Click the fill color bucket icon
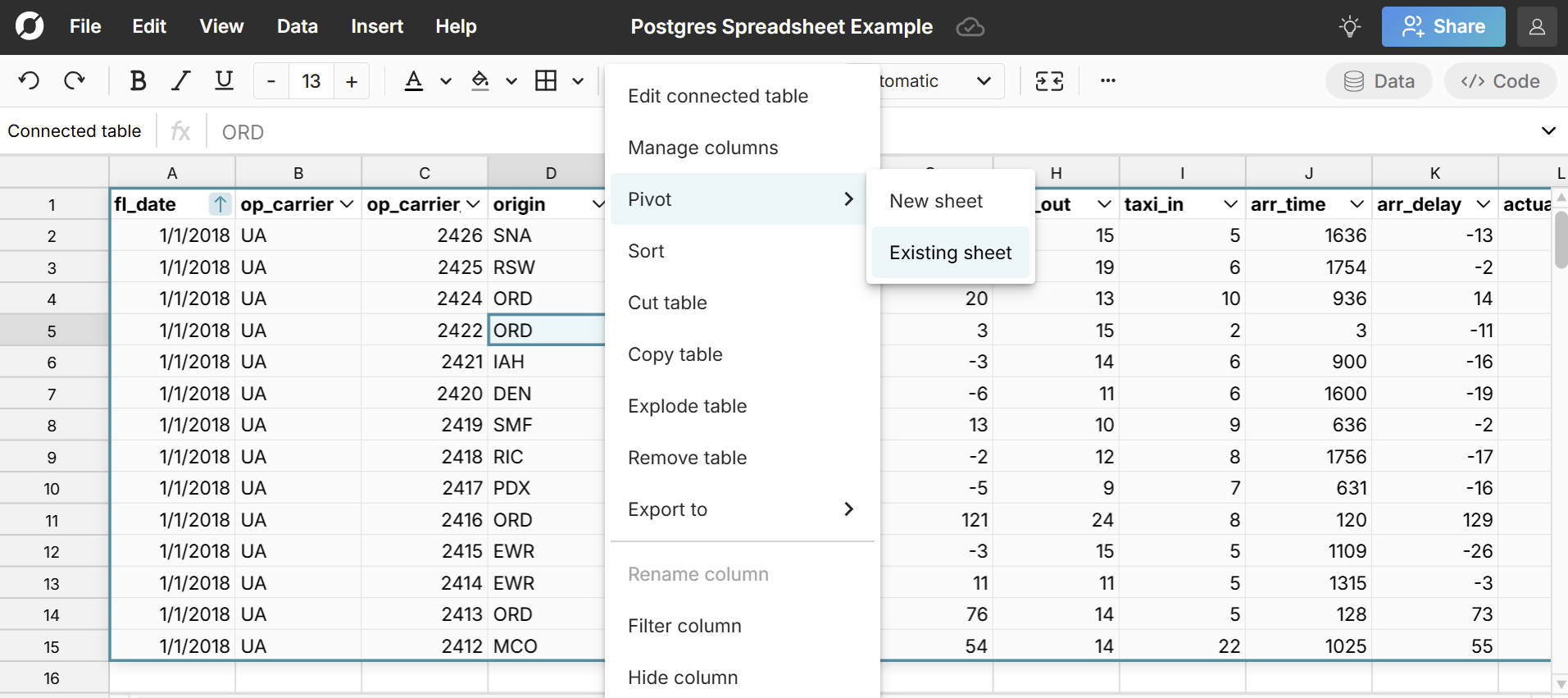The image size is (1568, 698). click(x=480, y=80)
